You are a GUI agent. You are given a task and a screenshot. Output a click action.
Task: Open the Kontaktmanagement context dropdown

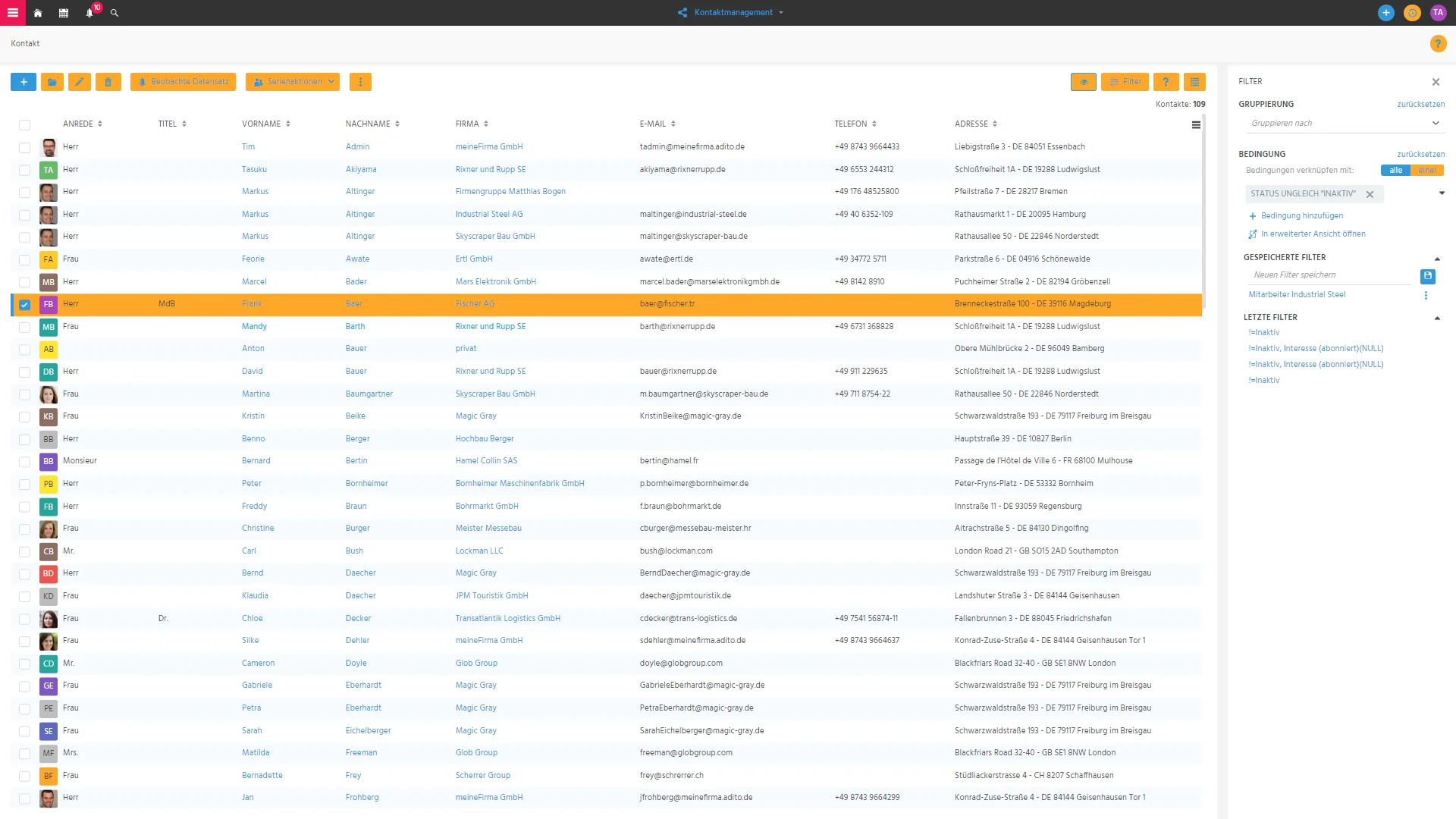pos(781,13)
